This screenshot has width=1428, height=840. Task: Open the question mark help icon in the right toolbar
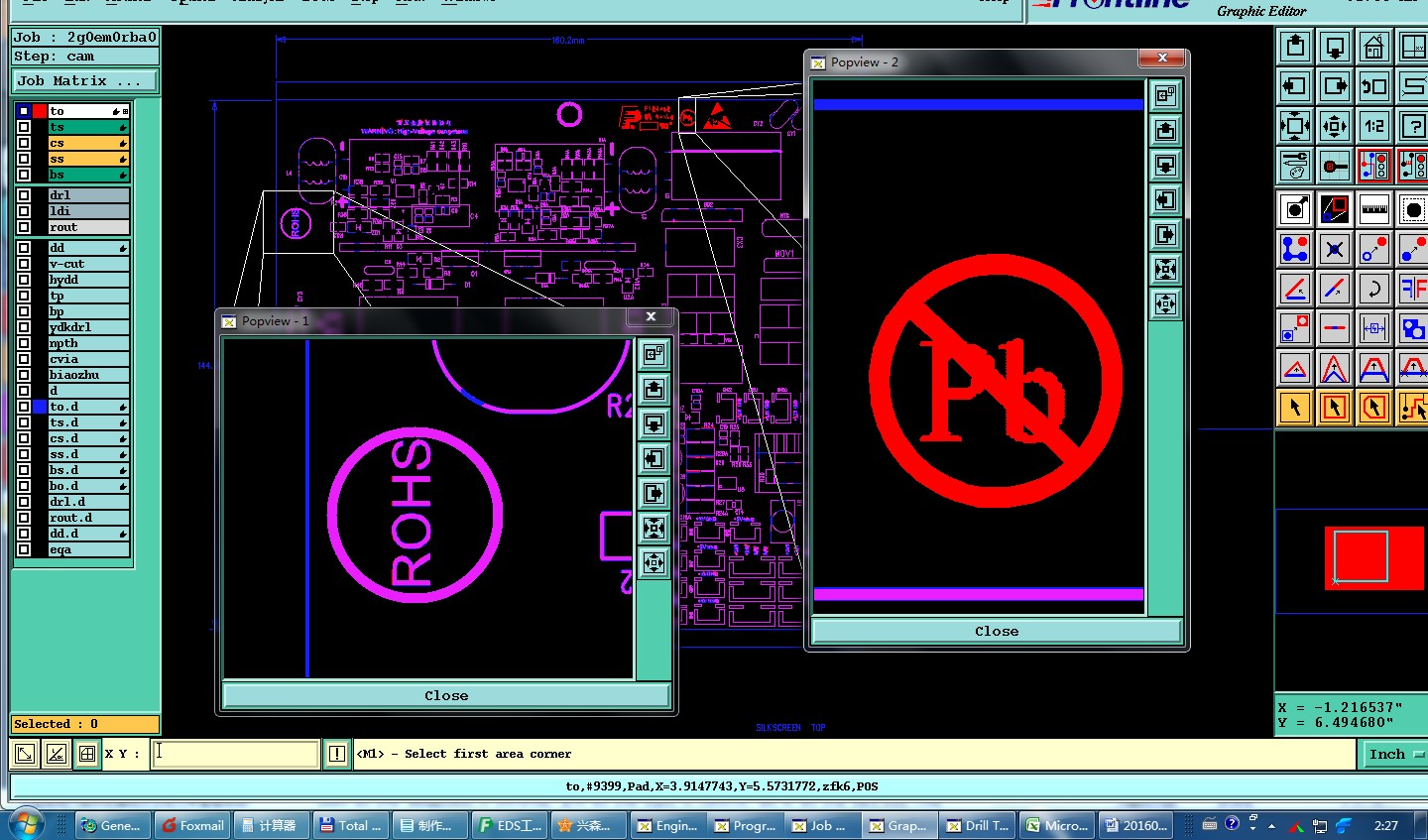pyautogui.click(x=1412, y=126)
